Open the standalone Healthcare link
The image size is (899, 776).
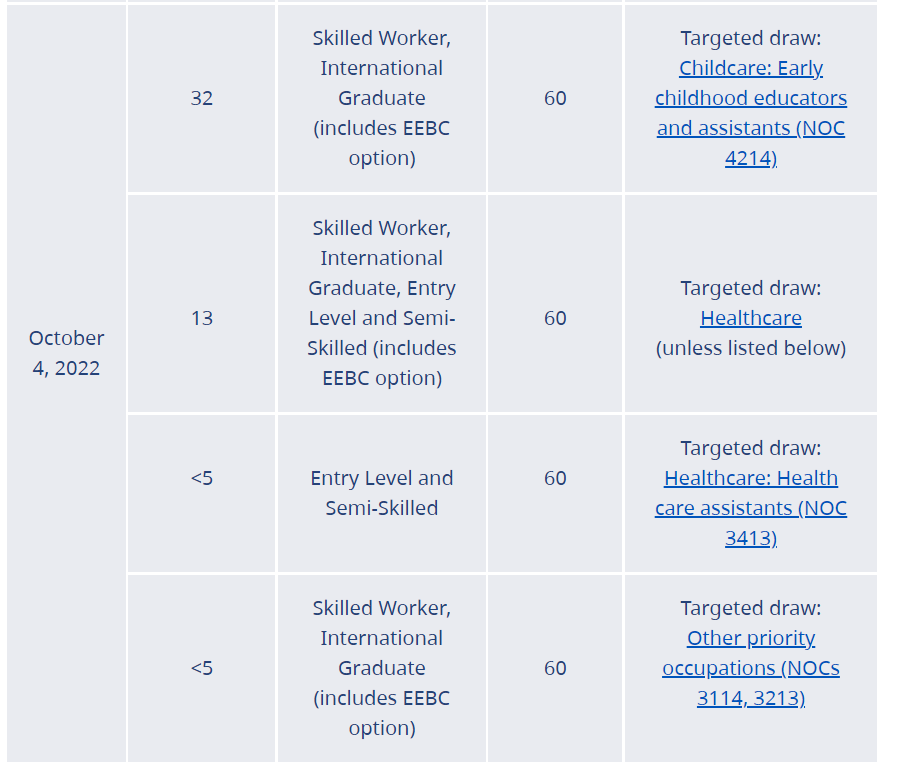tap(751, 318)
